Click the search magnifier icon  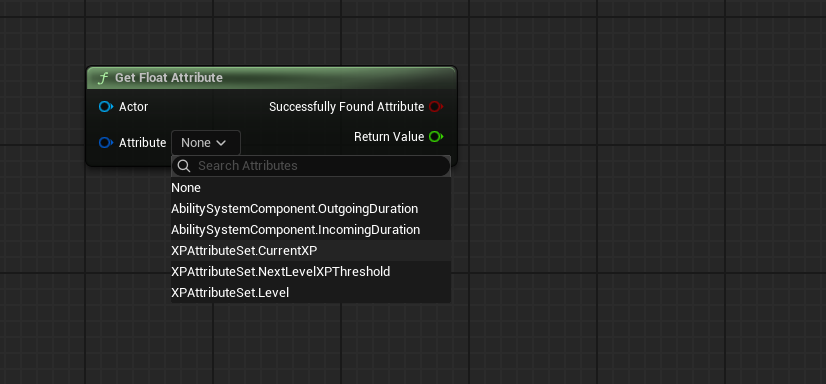(x=183, y=166)
